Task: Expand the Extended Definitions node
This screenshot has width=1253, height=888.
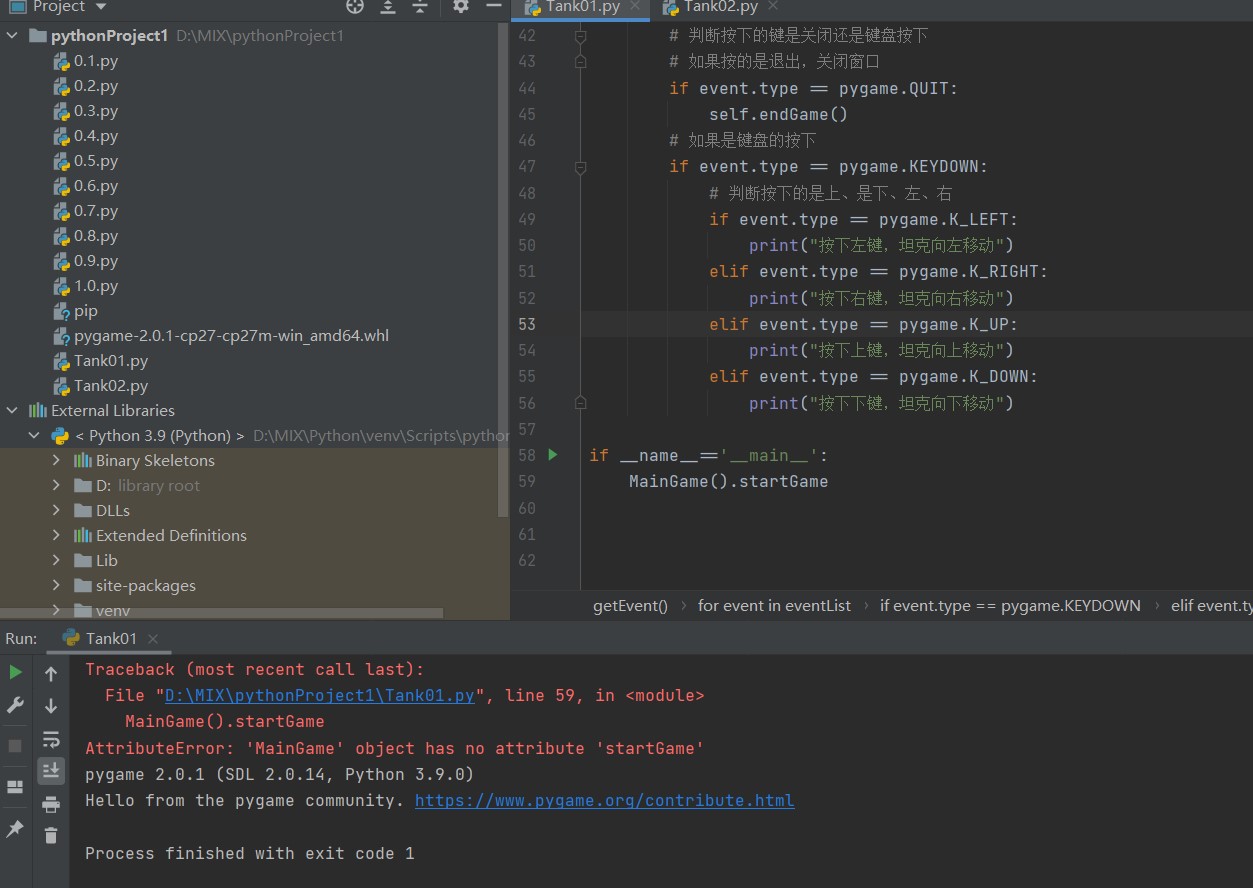Action: point(57,535)
